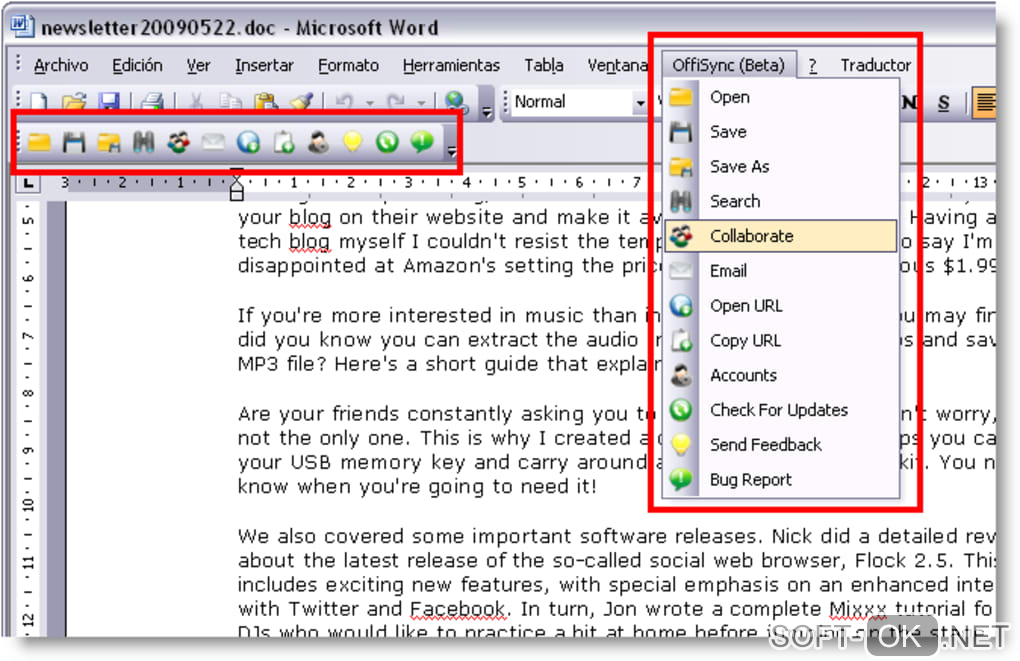Choose Email in OffiSync menu

[781, 271]
